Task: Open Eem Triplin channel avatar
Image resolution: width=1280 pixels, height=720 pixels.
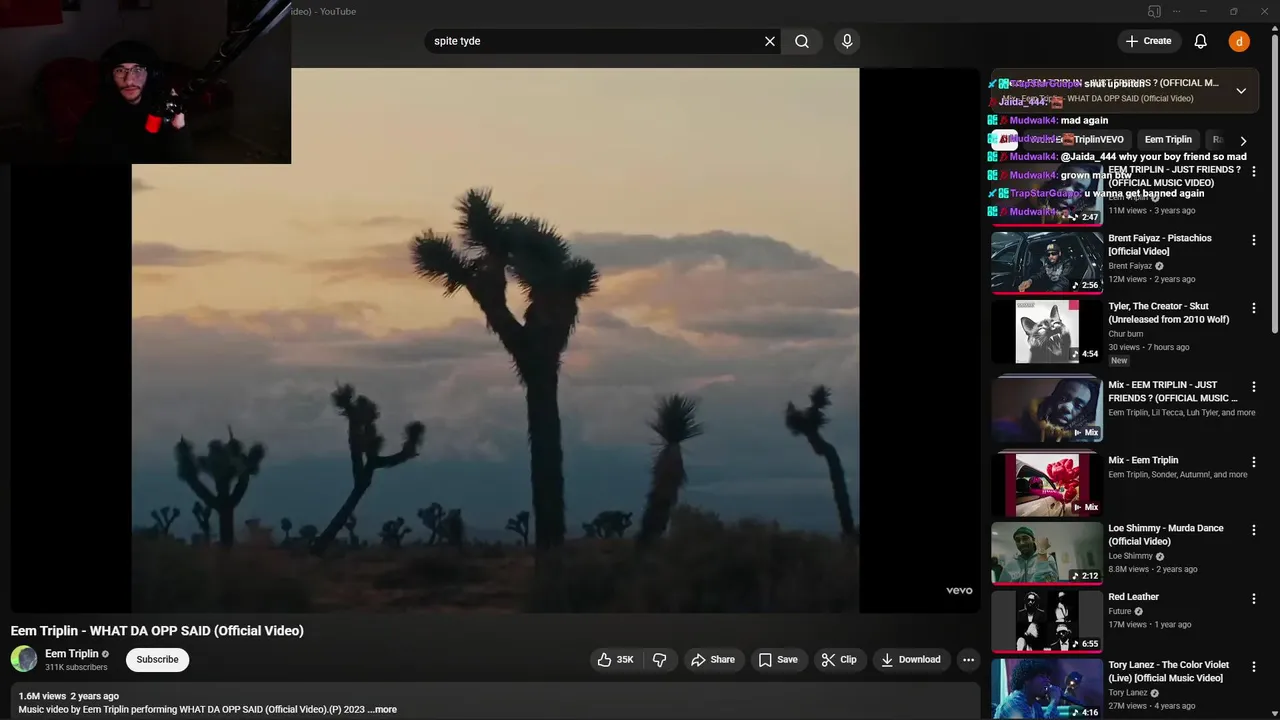Action: tap(24, 659)
